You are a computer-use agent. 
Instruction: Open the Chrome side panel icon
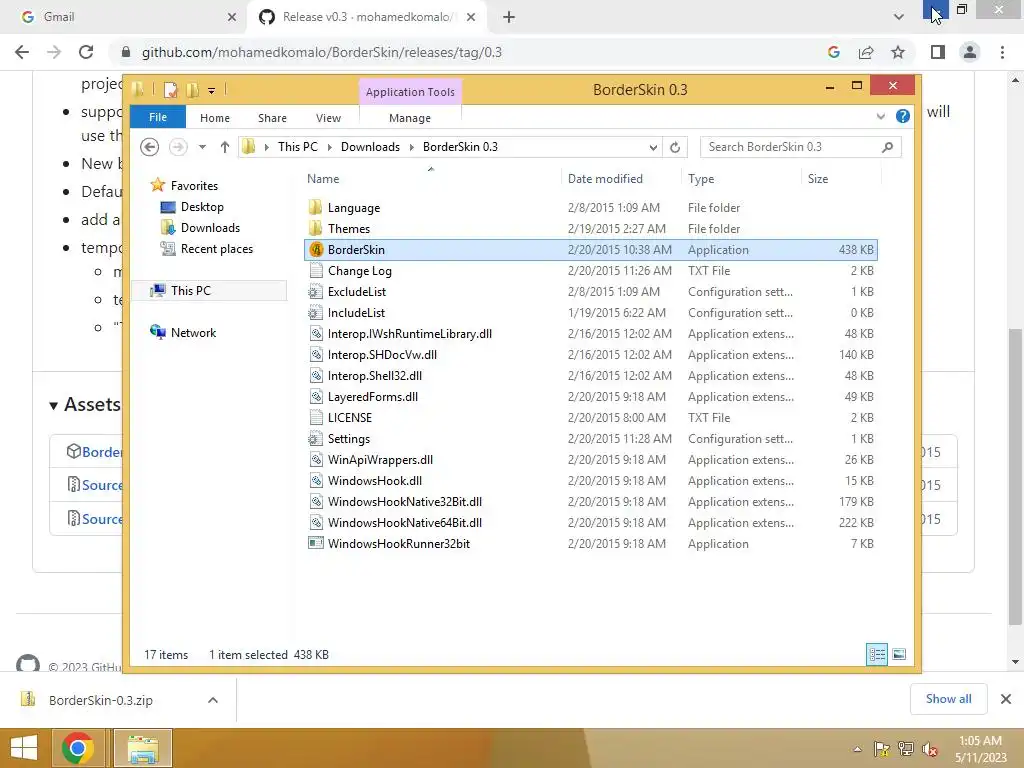pos(938,52)
